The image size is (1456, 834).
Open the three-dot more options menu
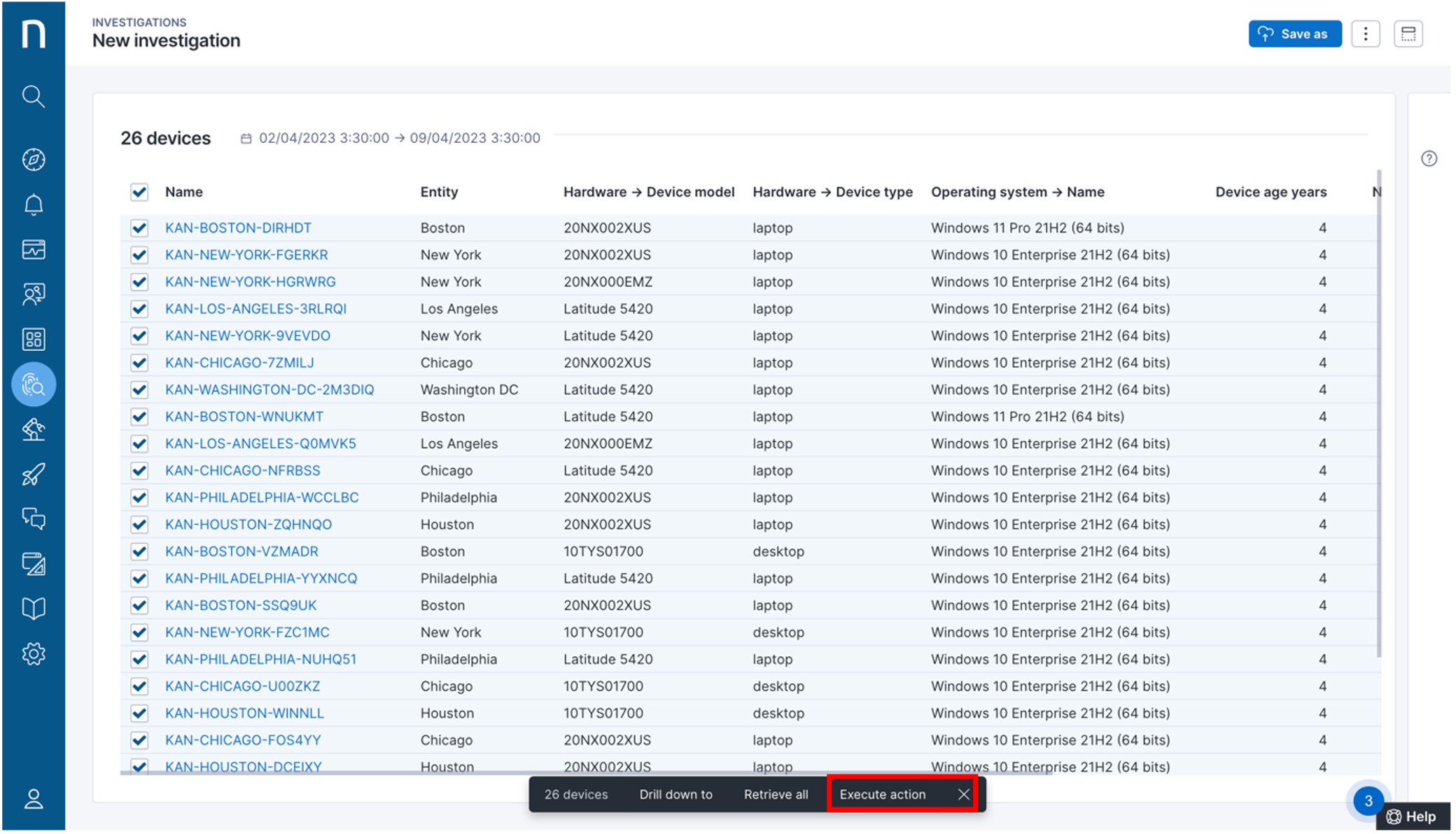click(x=1365, y=34)
